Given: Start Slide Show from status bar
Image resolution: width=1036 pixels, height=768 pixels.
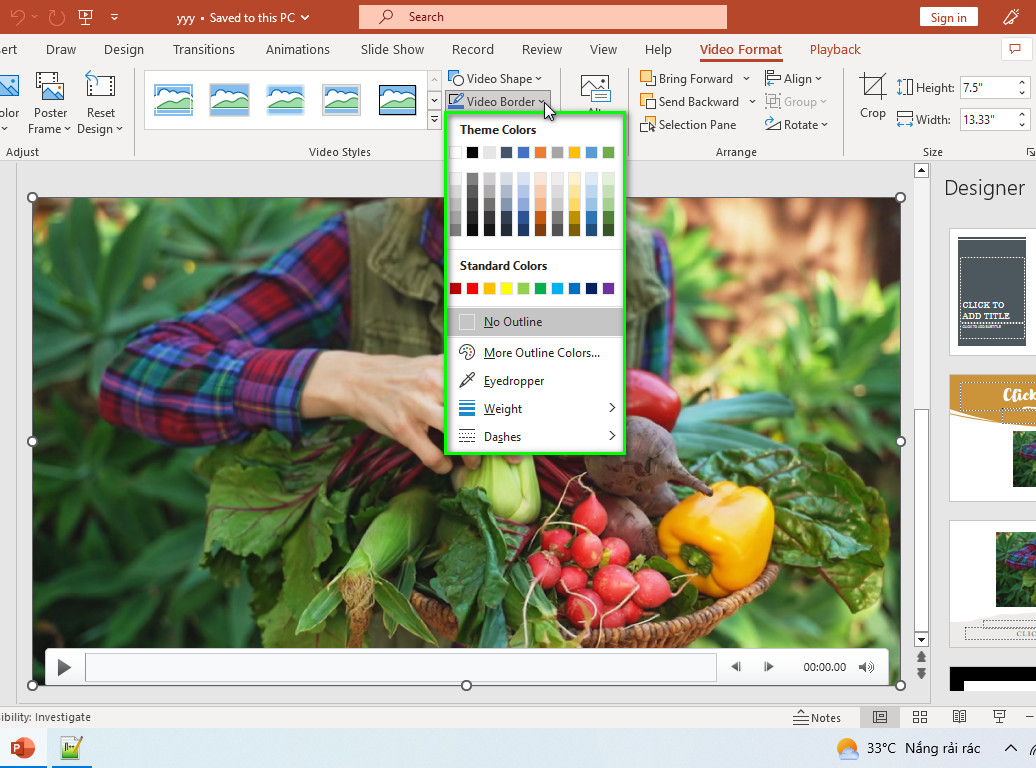Looking at the screenshot, I should tap(999, 717).
